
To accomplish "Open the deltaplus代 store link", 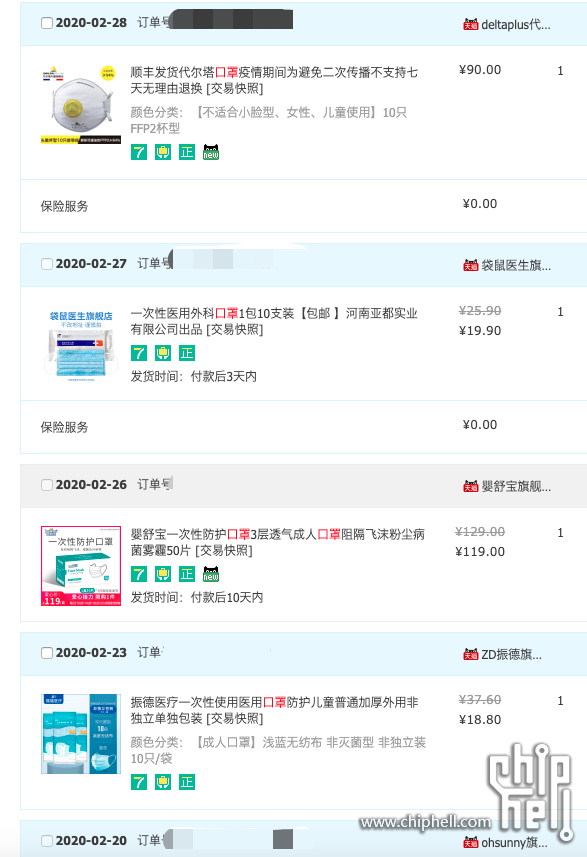I will [516, 25].
